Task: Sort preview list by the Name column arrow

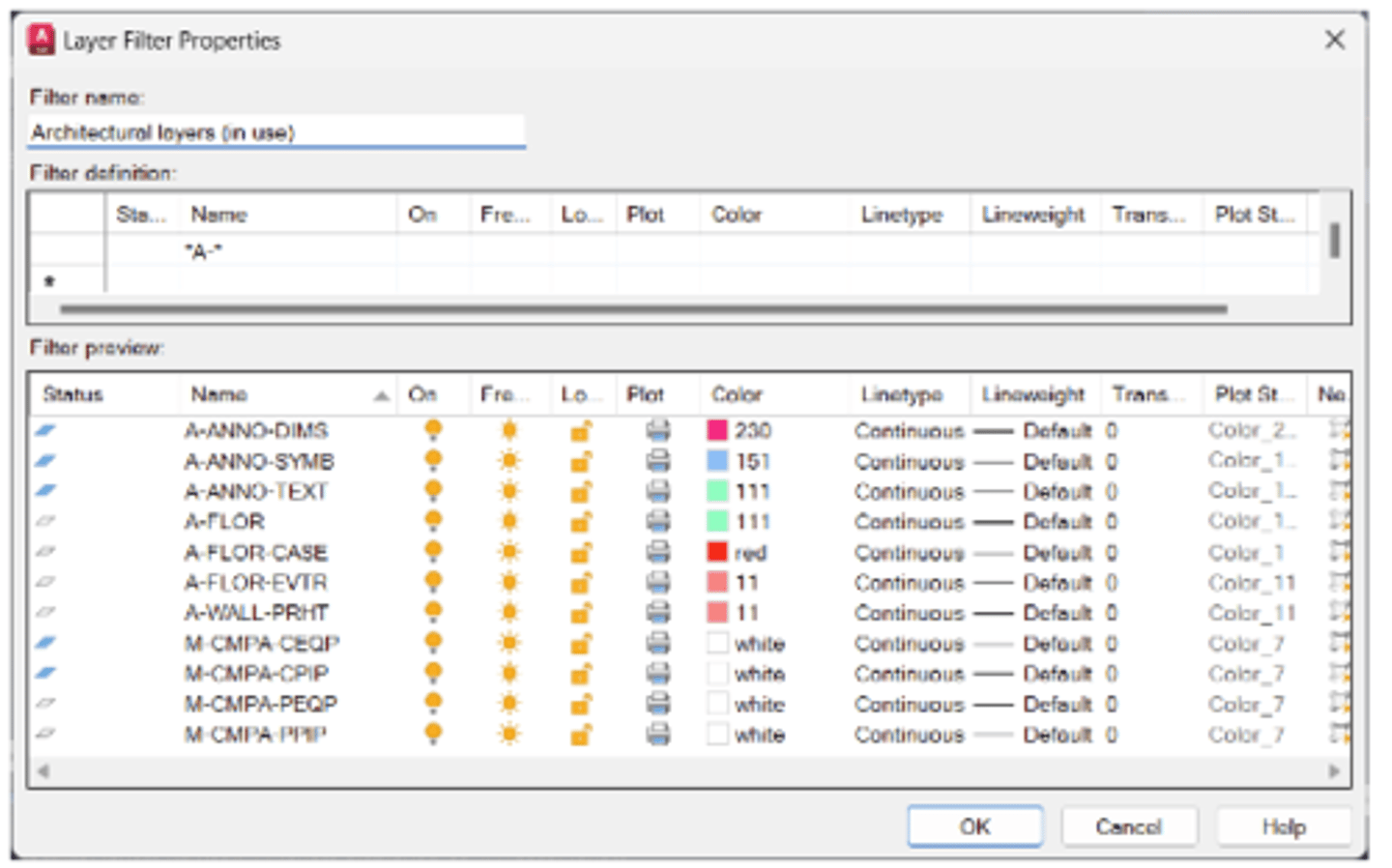Action: [x=381, y=395]
